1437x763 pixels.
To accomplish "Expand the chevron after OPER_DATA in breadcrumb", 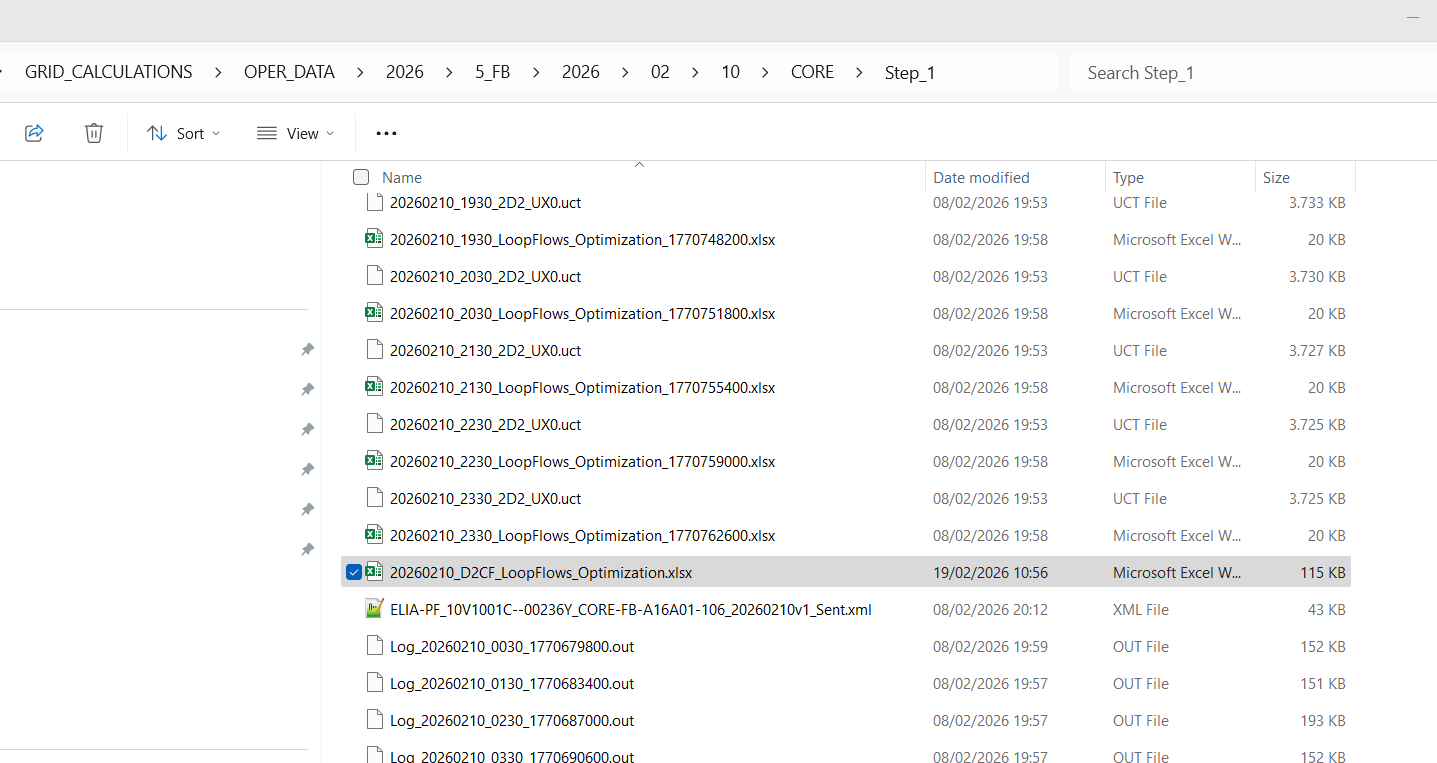I will point(361,72).
